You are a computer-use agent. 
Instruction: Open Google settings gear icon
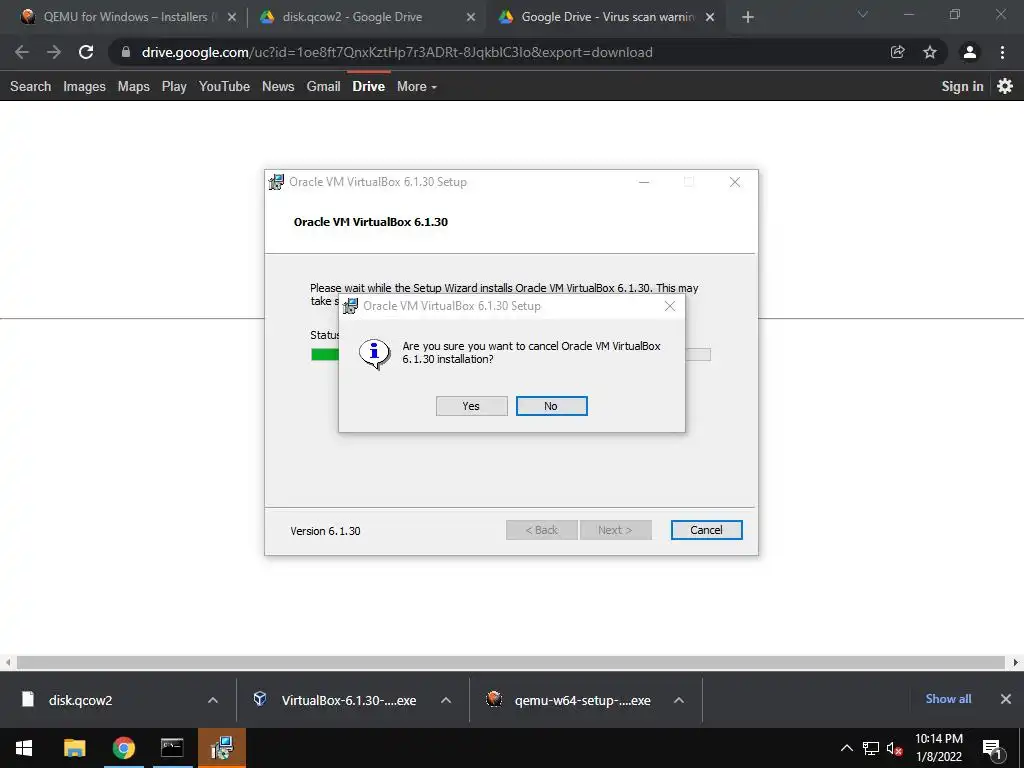click(x=1005, y=86)
